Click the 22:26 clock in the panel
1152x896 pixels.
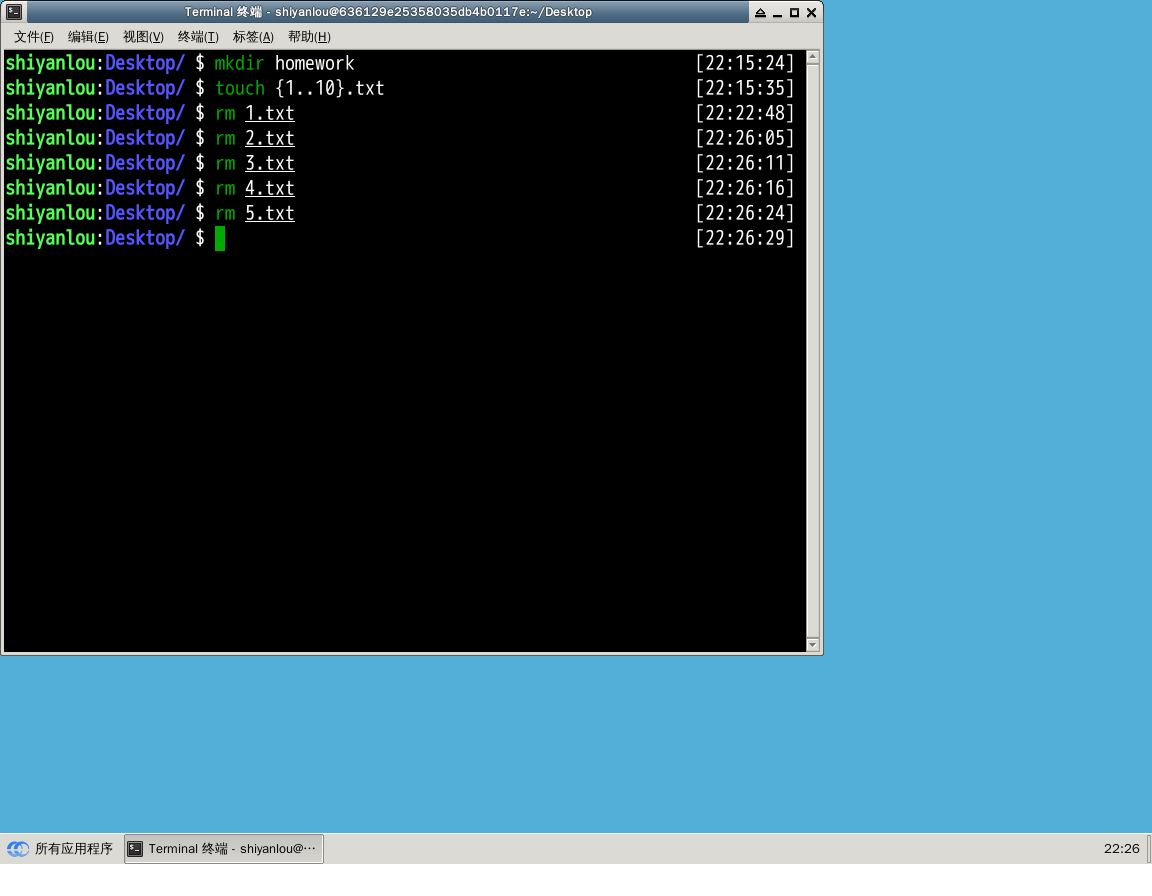click(1121, 849)
